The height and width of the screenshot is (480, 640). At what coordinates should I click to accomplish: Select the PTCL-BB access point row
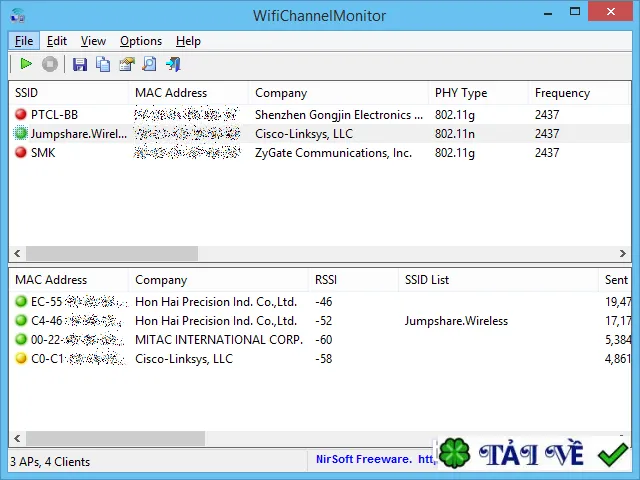320,115
